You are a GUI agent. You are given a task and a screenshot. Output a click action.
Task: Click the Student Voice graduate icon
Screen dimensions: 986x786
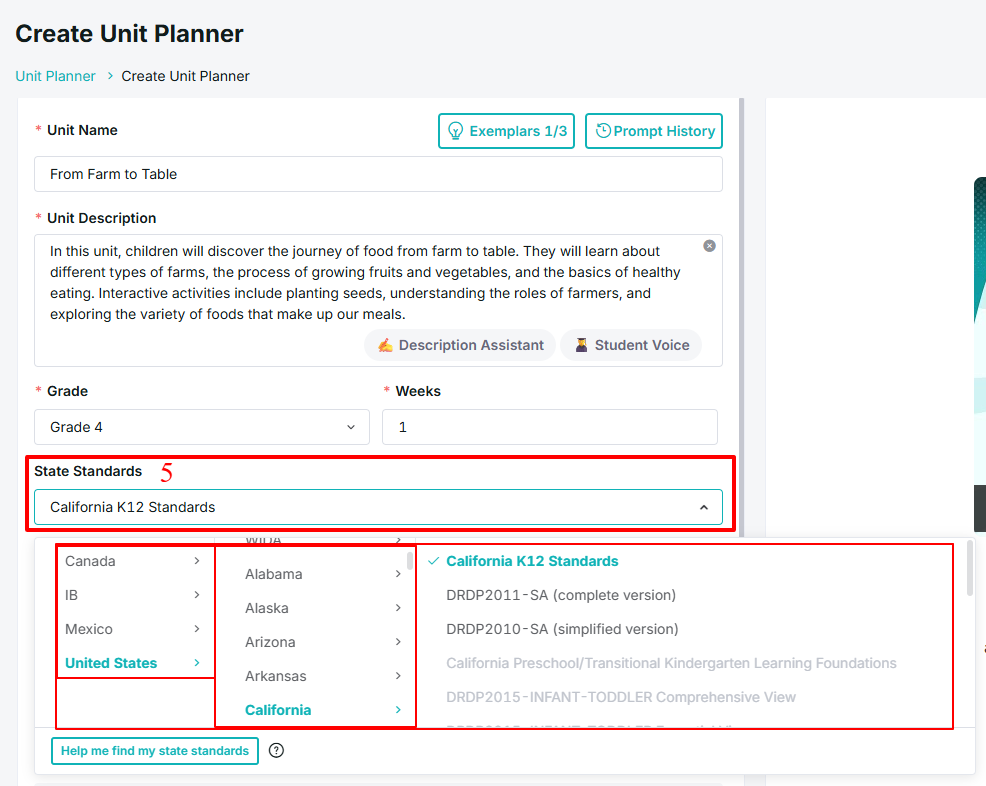582,345
